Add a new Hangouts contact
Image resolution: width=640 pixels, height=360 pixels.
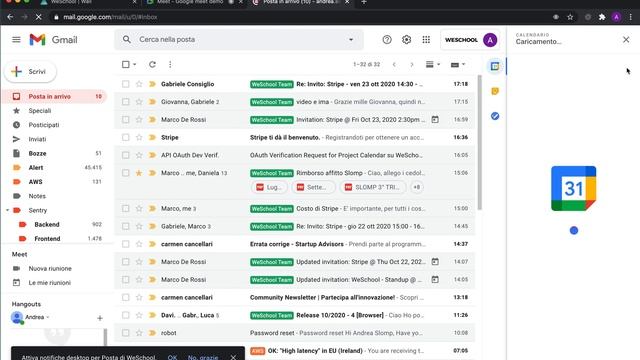100,318
